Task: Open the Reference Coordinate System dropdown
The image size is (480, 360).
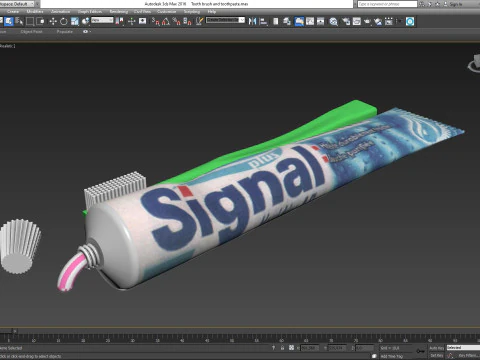Action: click(102, 20)
